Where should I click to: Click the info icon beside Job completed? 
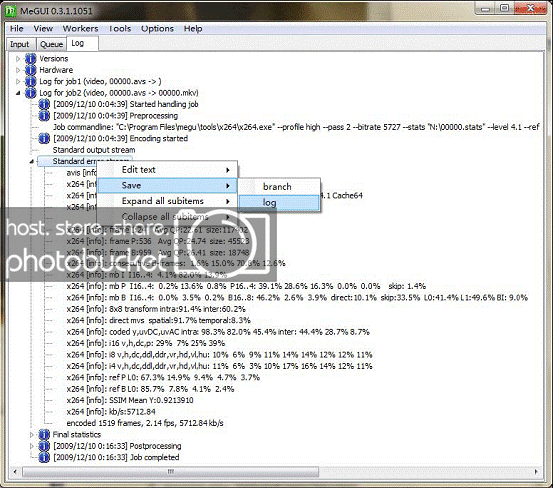pos(44,457)
